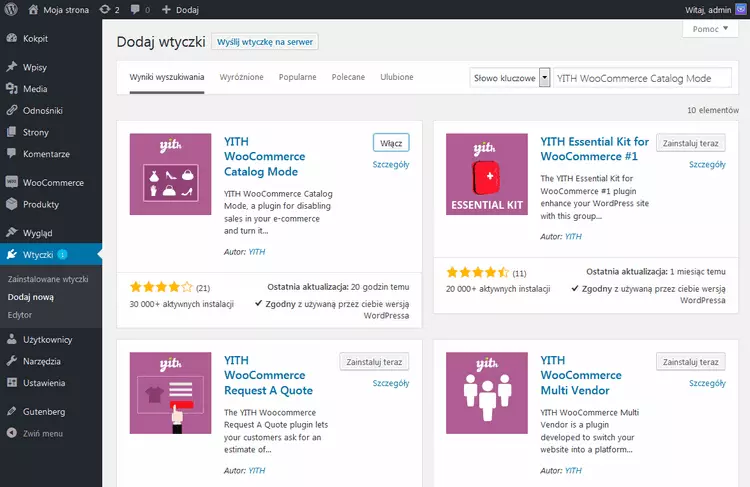Switch to Wyróżnione tab
This screenshot has height=487, width=750.
(x=242, y=77)
